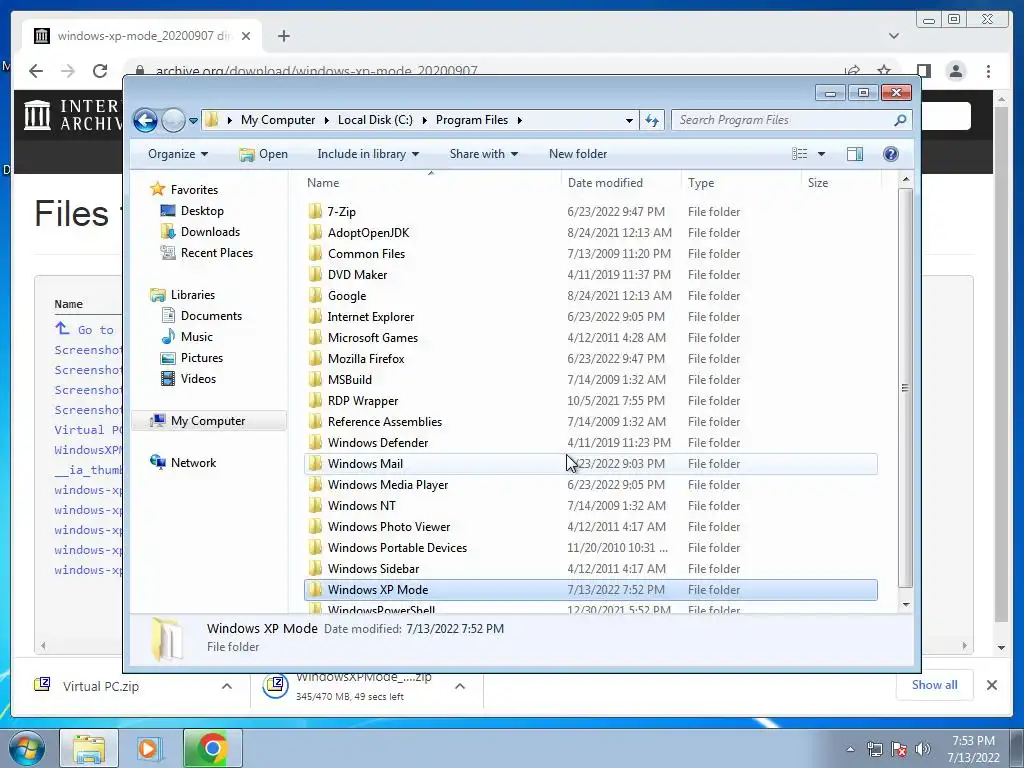This screenshot has height=768, width=1024.
Task: Open the address bar history dropdown
Action: pos(629,120)
